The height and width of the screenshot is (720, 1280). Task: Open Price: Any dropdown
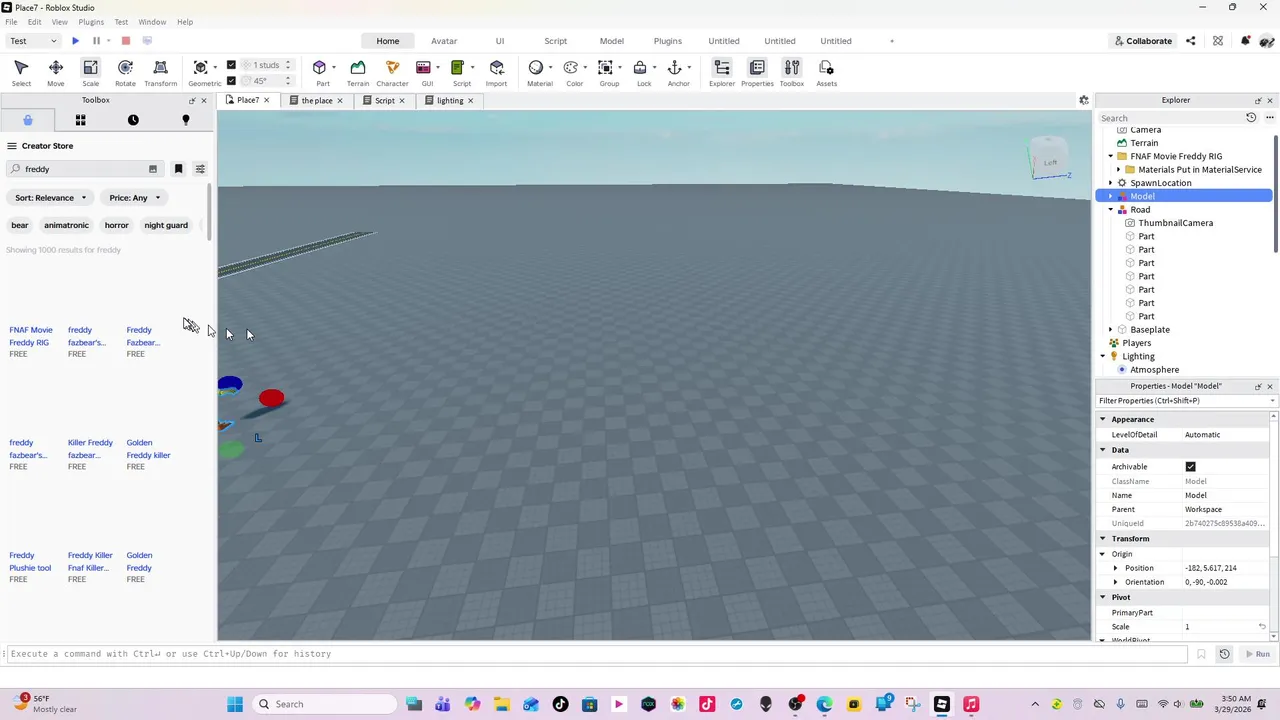134,198
